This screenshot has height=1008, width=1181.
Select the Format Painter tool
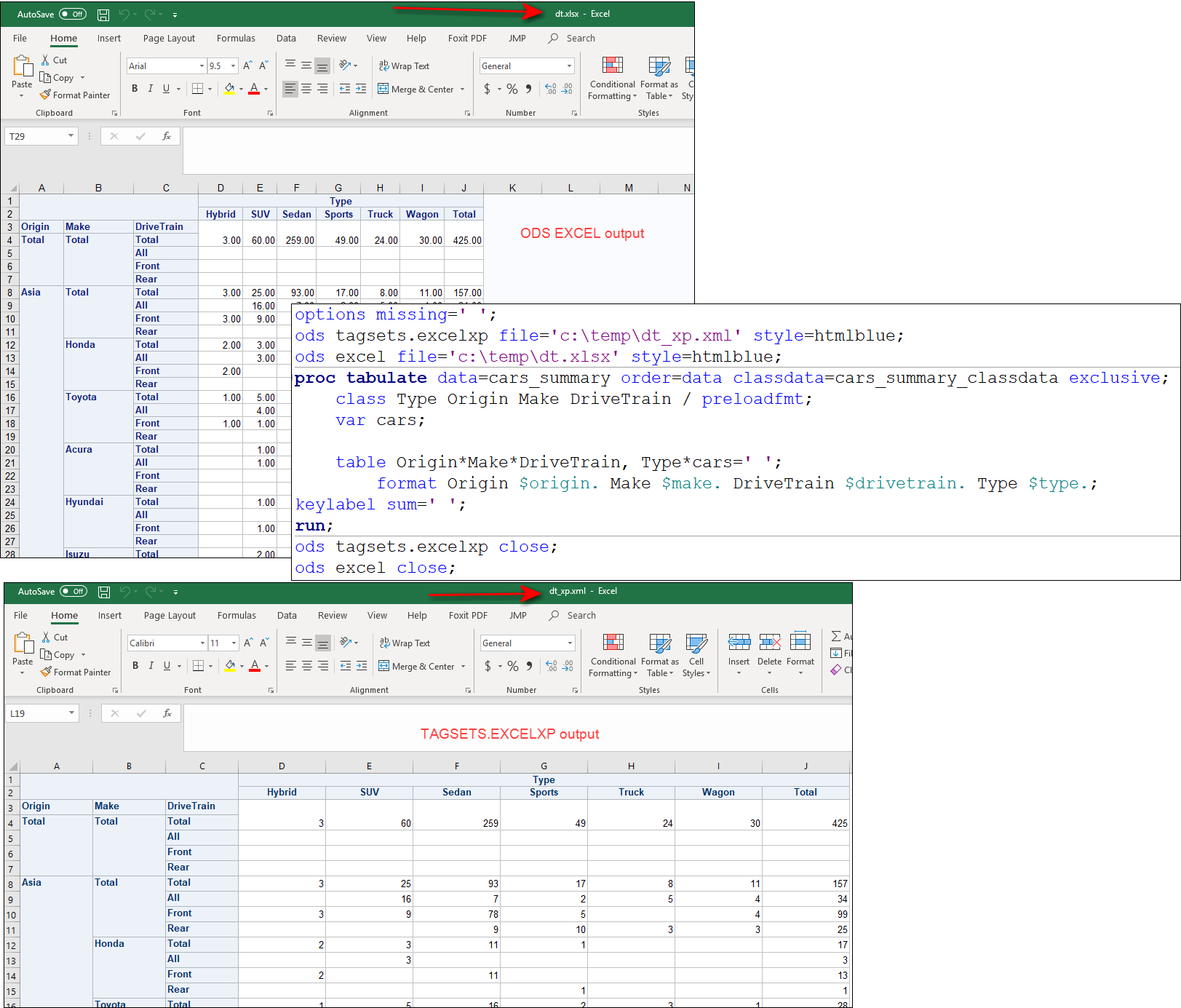(x=75, y=95)
